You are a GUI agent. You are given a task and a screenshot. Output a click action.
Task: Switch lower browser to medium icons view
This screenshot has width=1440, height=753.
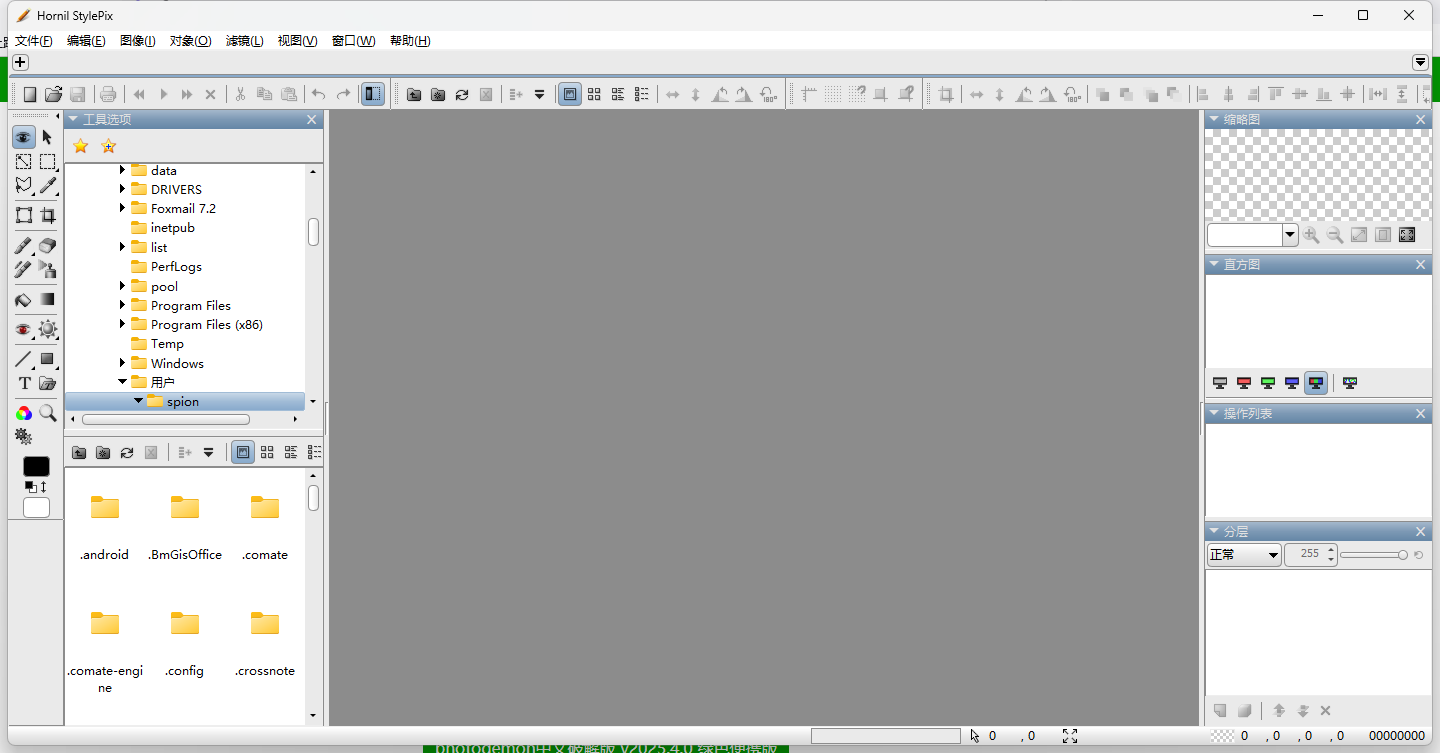click(x=267, y=453)
